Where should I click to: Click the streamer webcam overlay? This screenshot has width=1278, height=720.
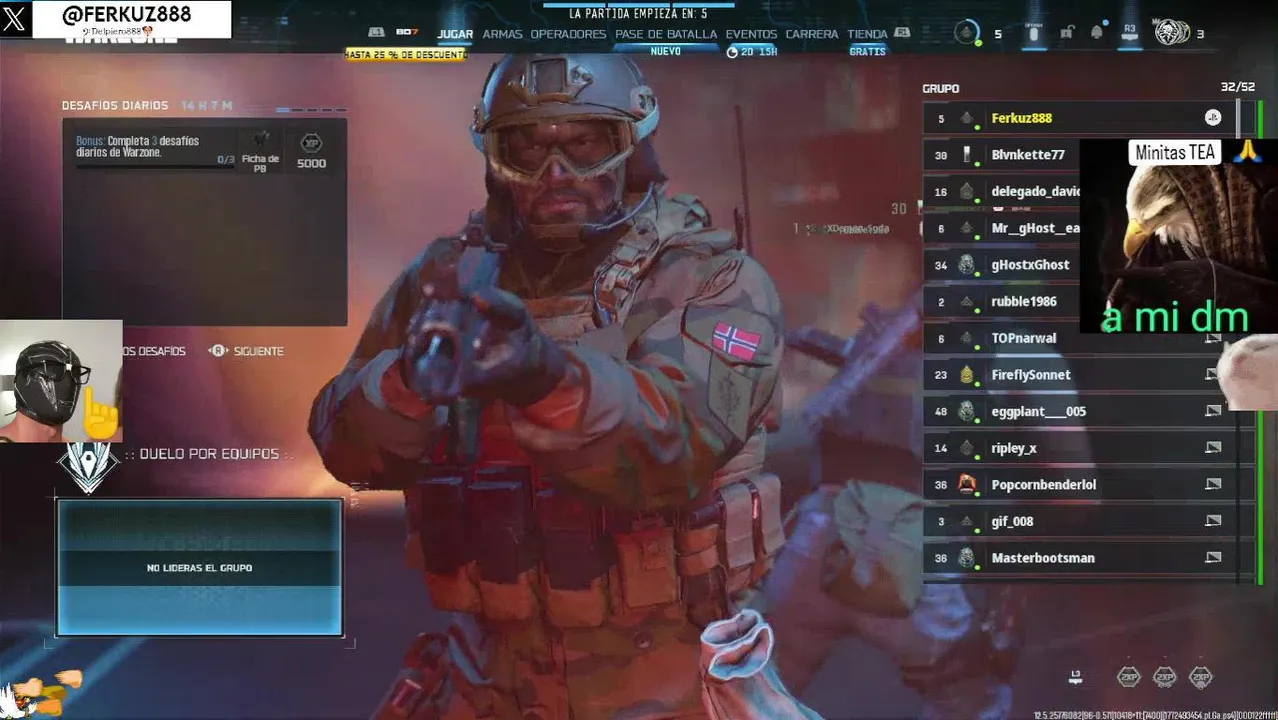[61, 381]
